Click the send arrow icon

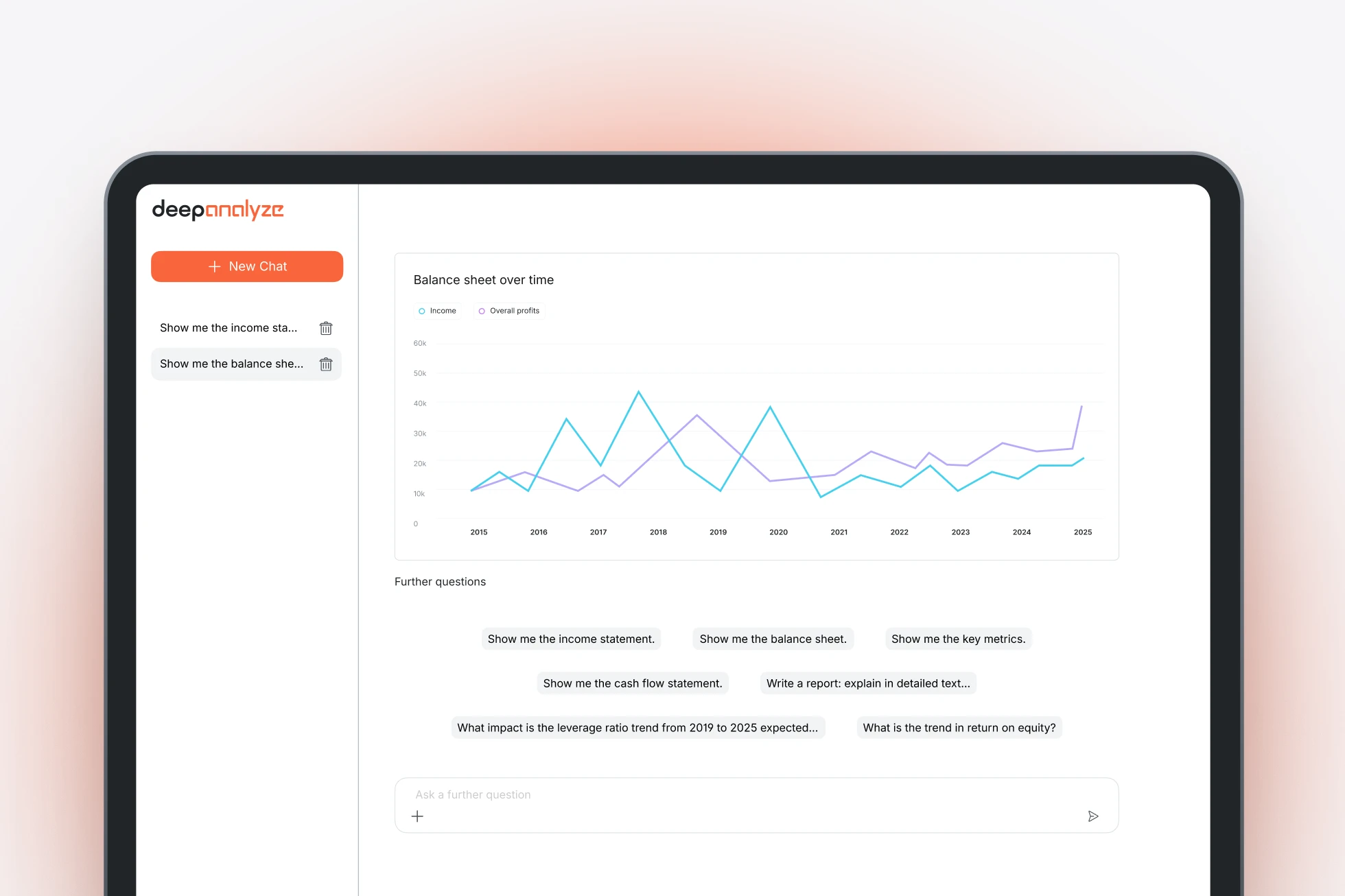click(x=1093, y=816)
